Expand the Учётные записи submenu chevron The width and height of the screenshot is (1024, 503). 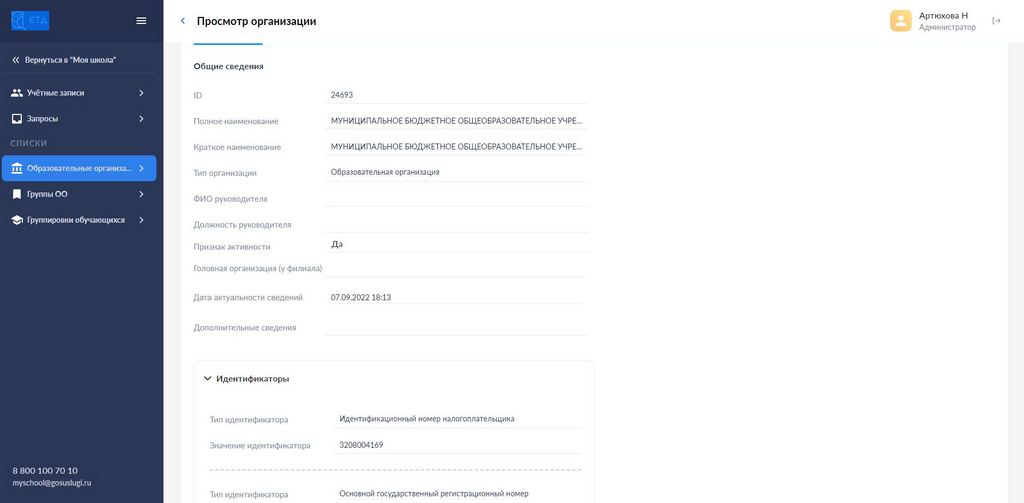(x=141, y=93)
